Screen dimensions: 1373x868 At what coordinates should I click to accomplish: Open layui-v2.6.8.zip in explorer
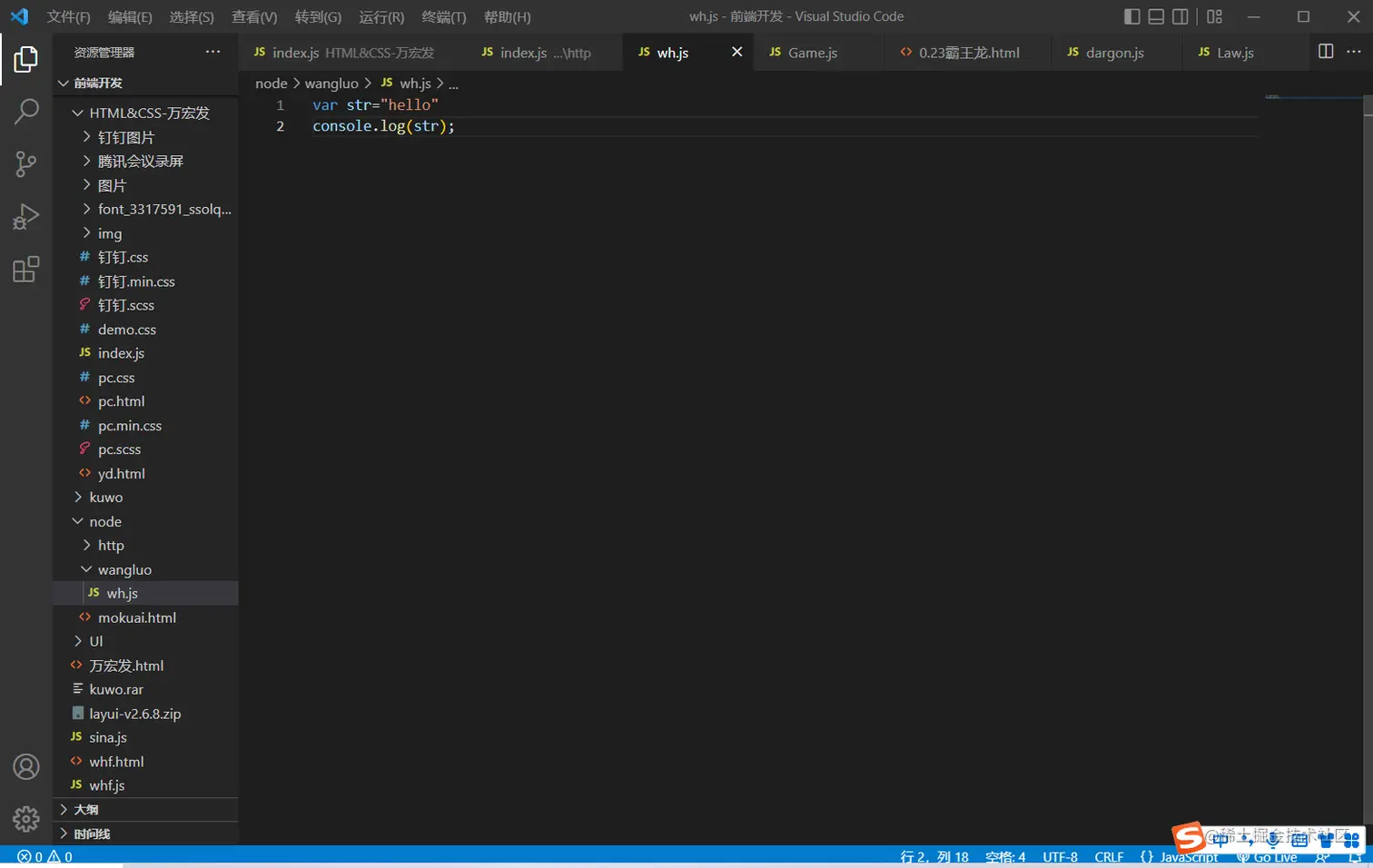pos(145,714)
